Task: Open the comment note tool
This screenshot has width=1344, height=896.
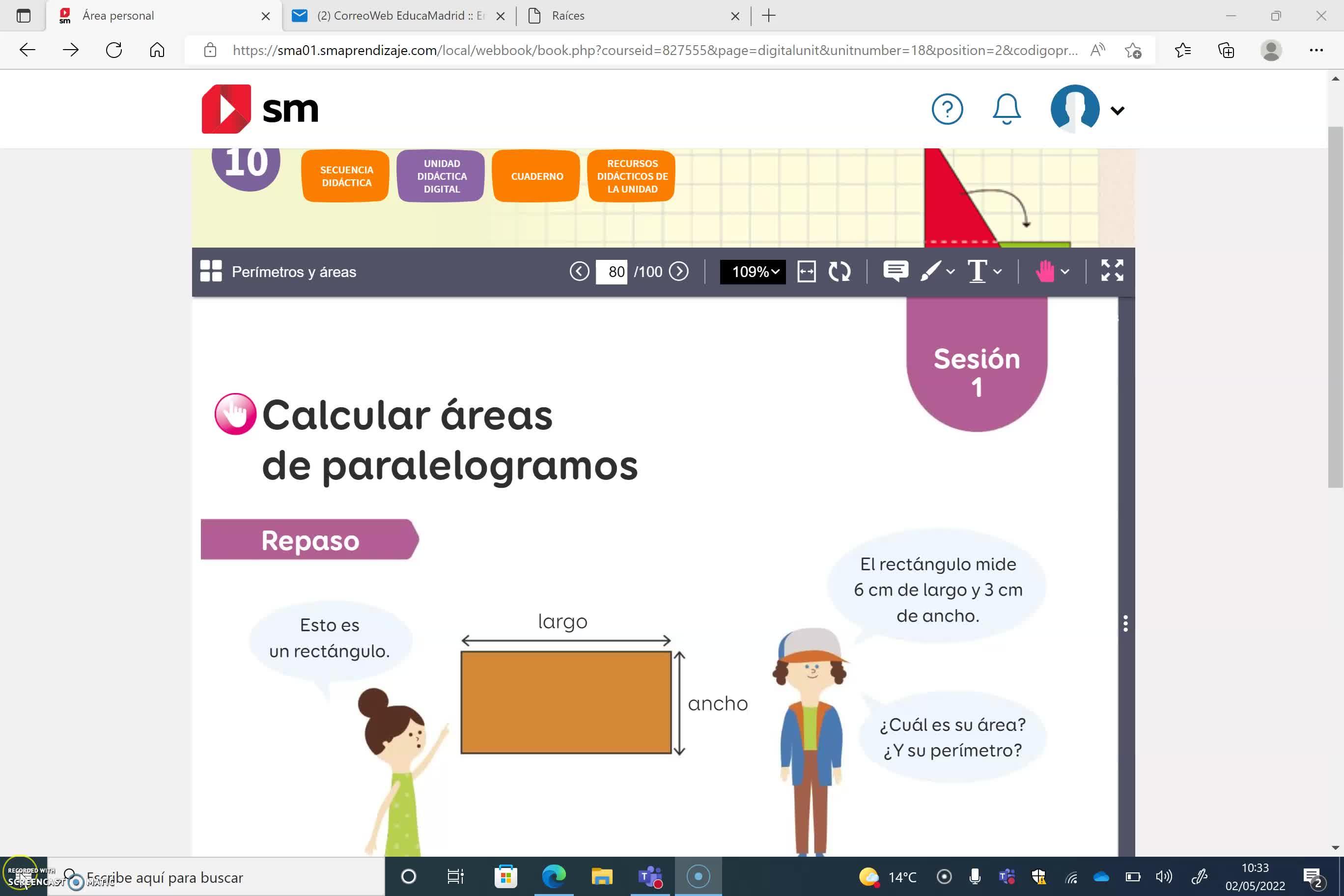Action: [895, 272]
